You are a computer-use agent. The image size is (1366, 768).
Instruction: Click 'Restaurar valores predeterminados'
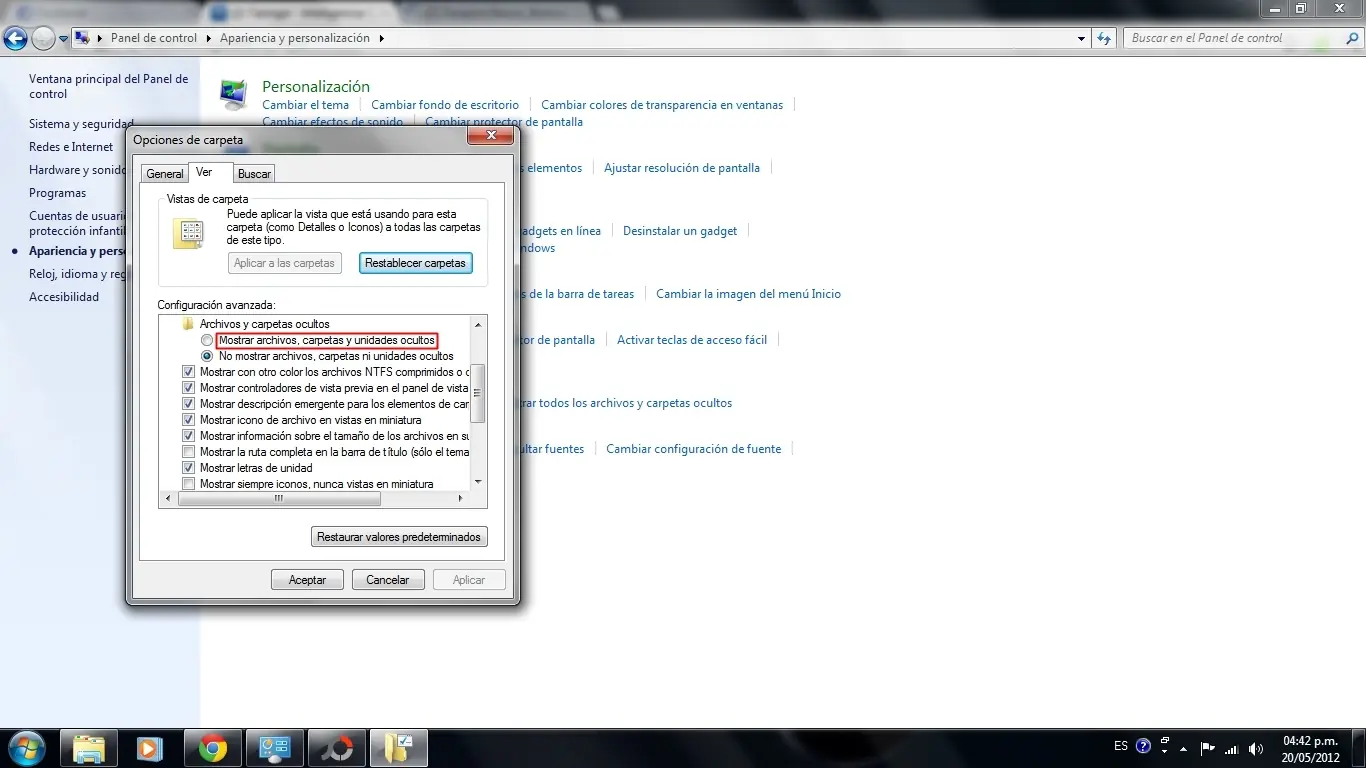tap(399, 537)
